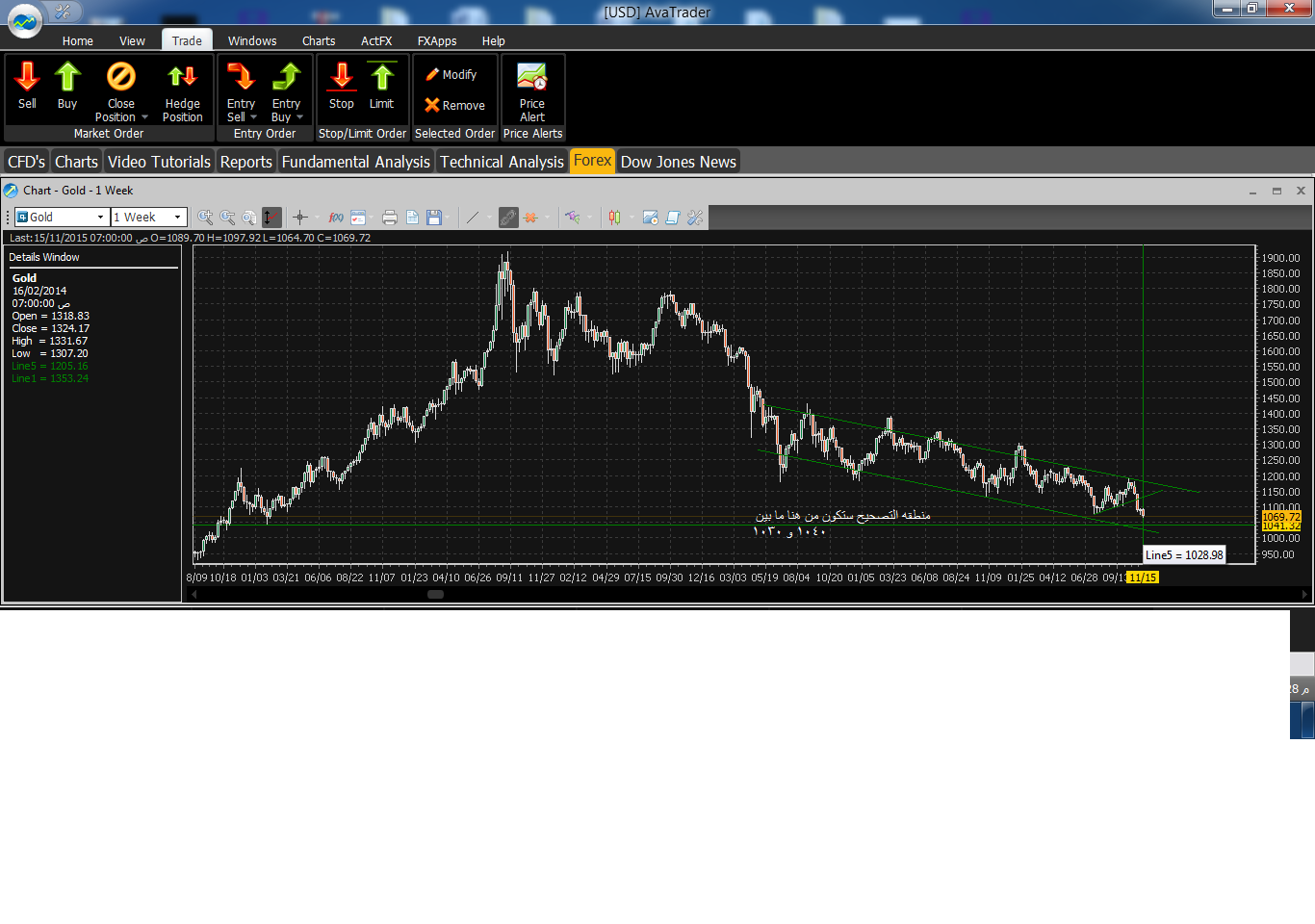This screenshot has width=1315, height=924.
Task: Expand the Entry Buy dropdown arrow
Action: click(x=299, y=117)
